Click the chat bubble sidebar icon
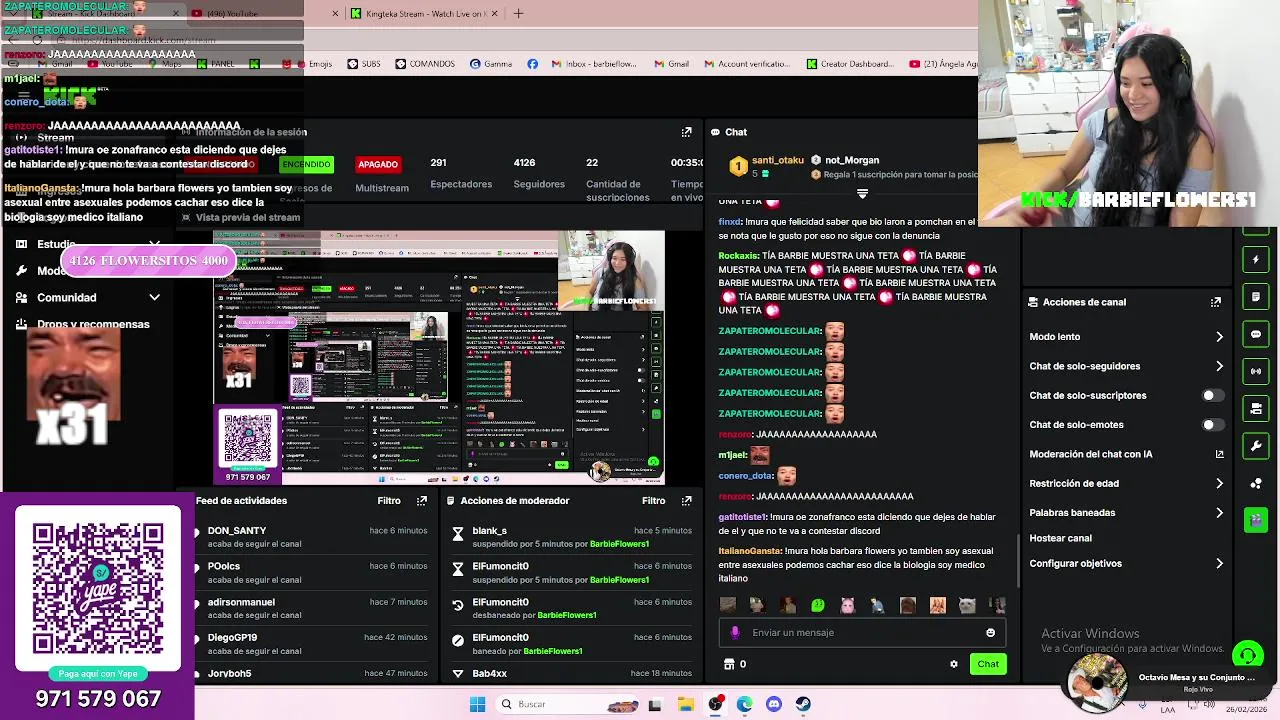1280x720 pixels. coord(1256,334)
